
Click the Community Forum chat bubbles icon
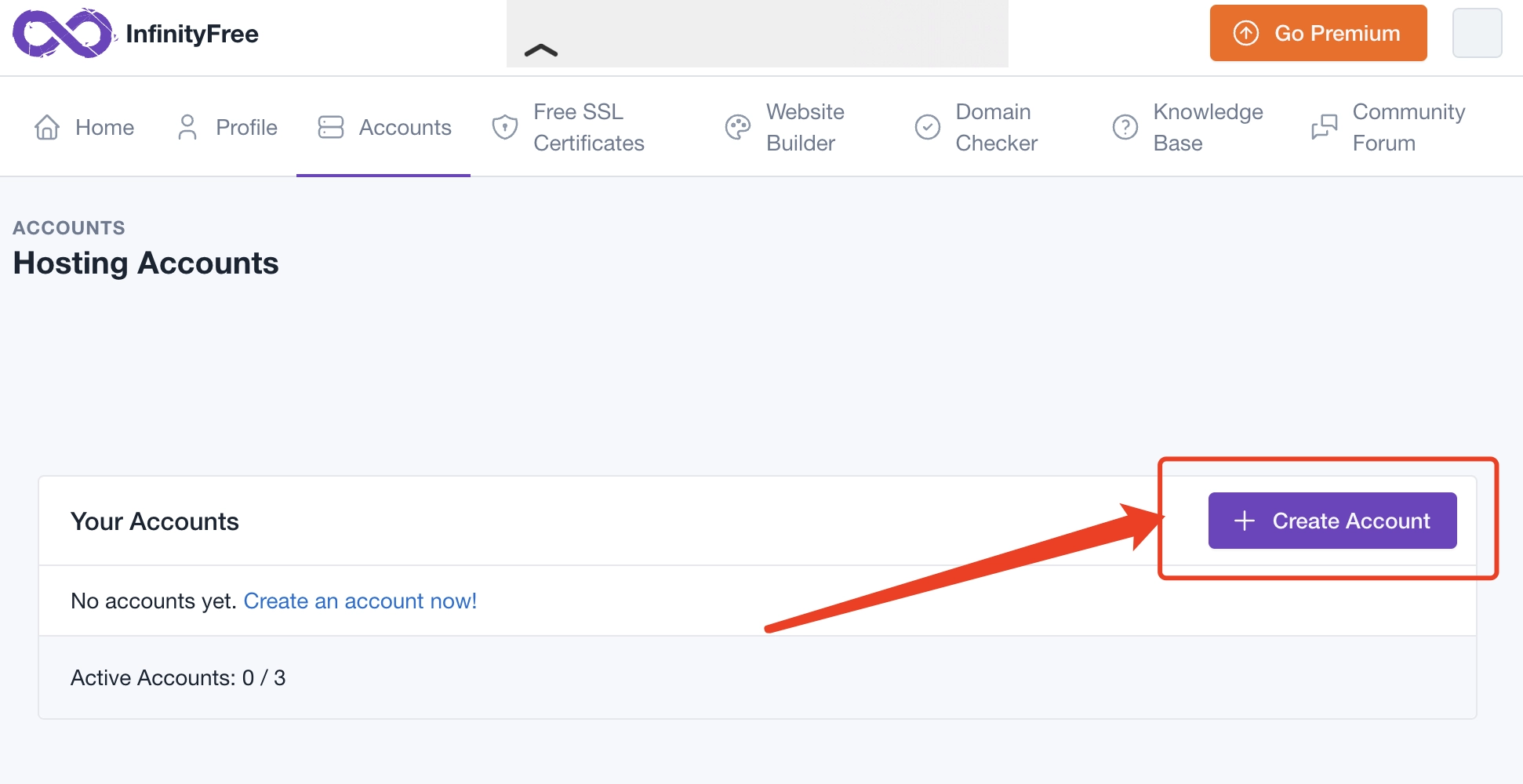point(1325,127)
